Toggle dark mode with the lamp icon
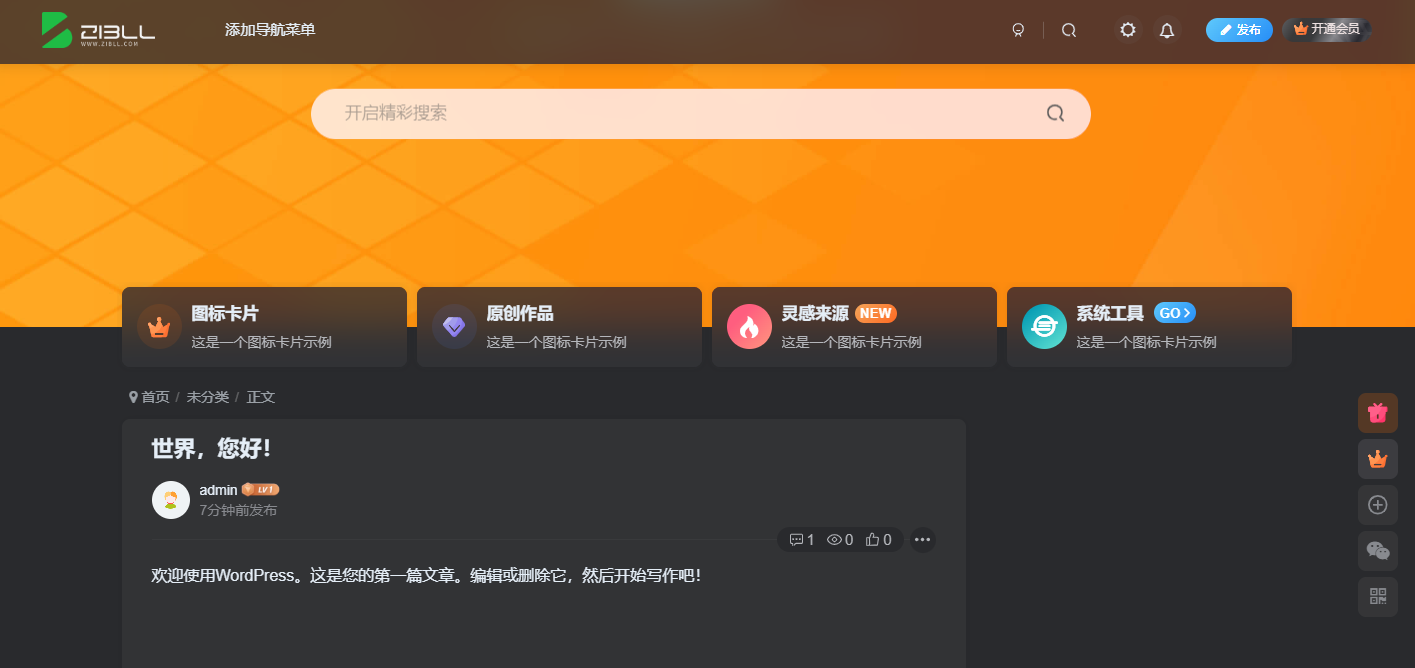Image resolution: width=1415 pixels, height=668 pixels. 1018,30
